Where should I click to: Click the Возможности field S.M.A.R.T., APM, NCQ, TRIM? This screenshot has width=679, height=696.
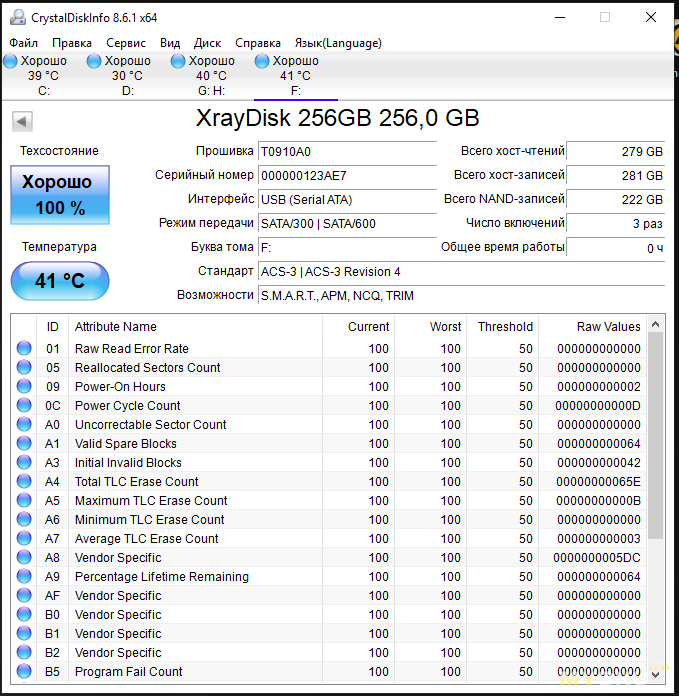pyautogui.click(x=462, y=296)
